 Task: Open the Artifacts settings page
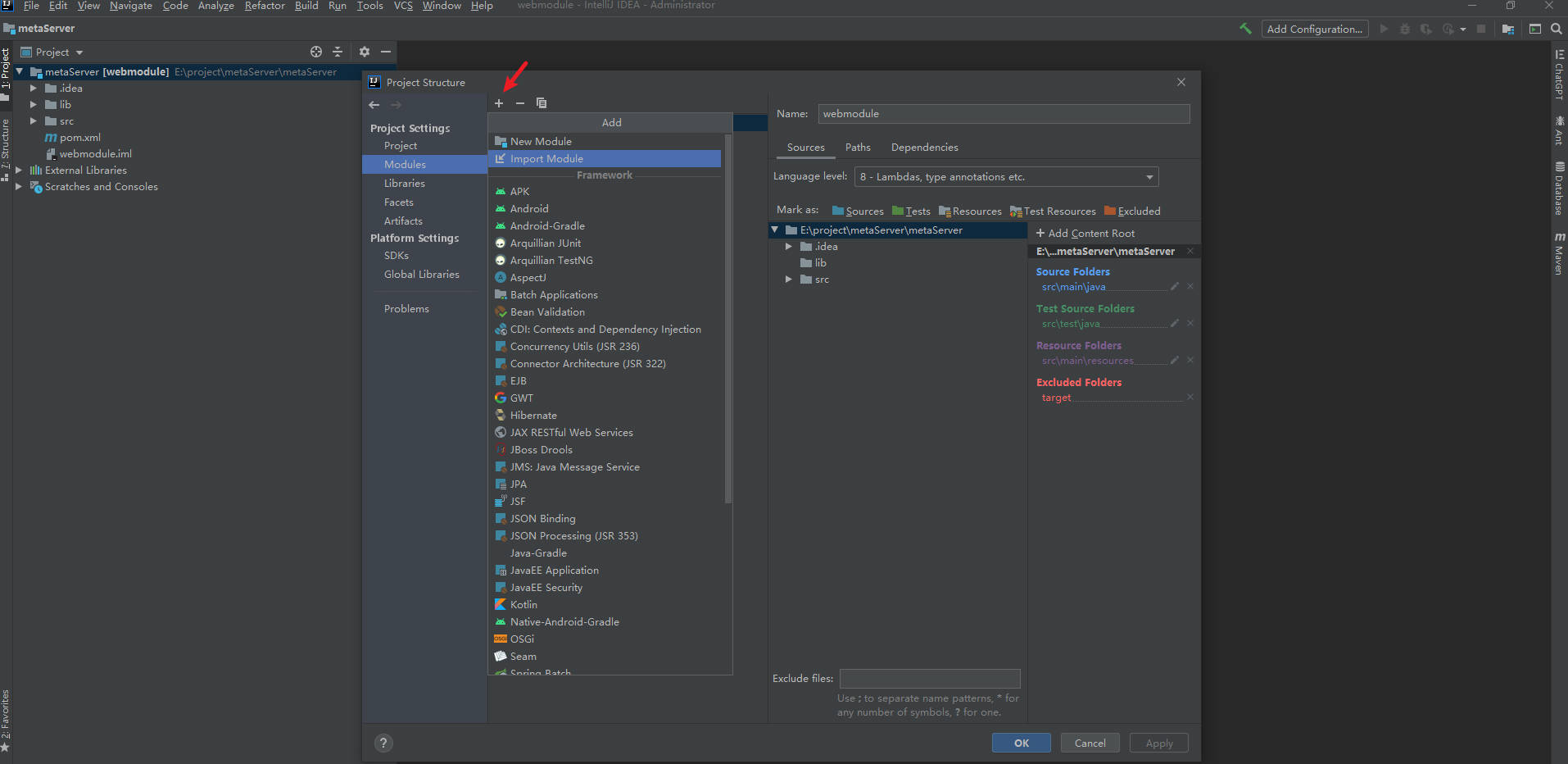[403, 221]
